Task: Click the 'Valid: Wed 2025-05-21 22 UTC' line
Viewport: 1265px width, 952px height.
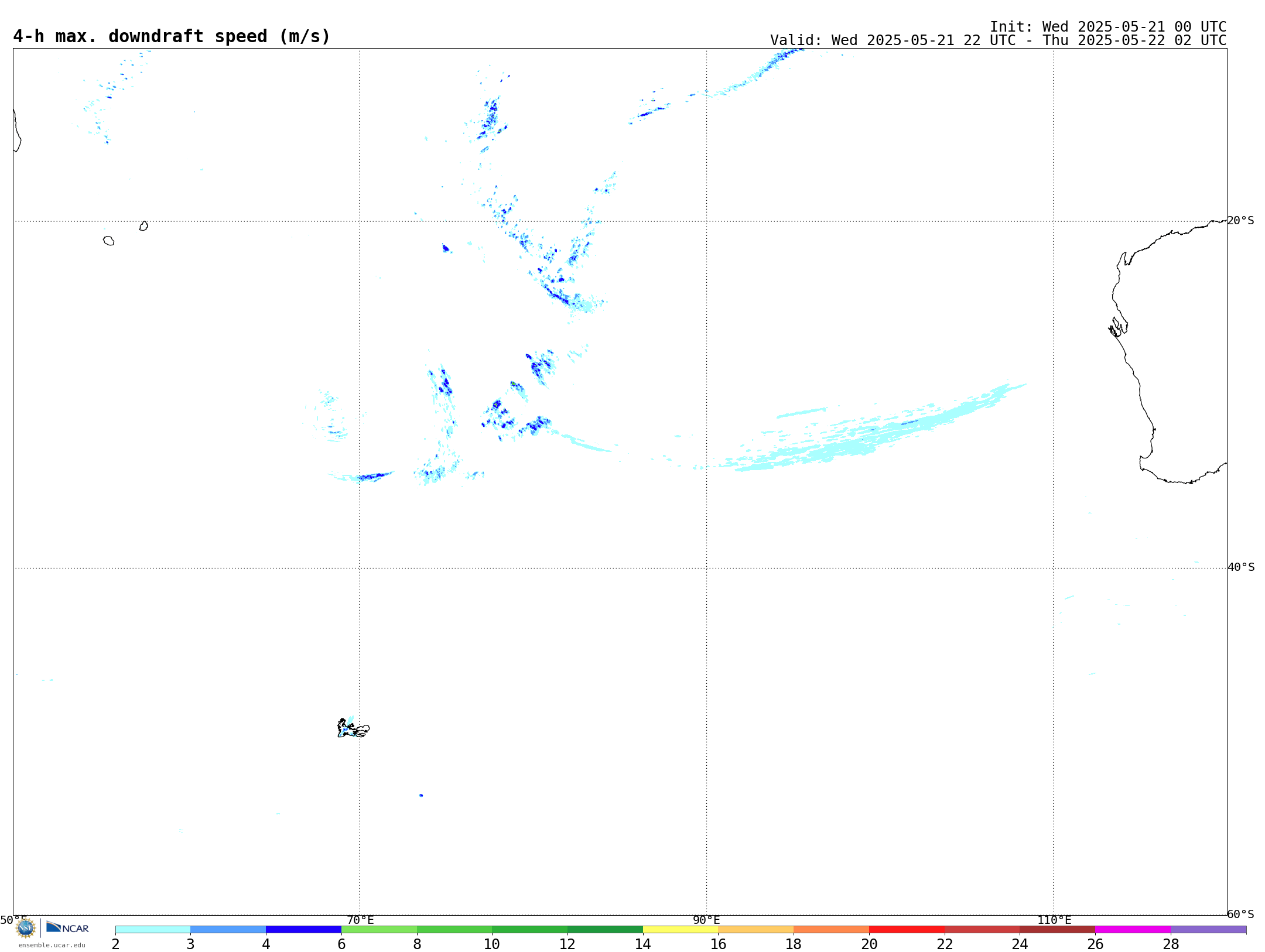Action: click(998, 40)
